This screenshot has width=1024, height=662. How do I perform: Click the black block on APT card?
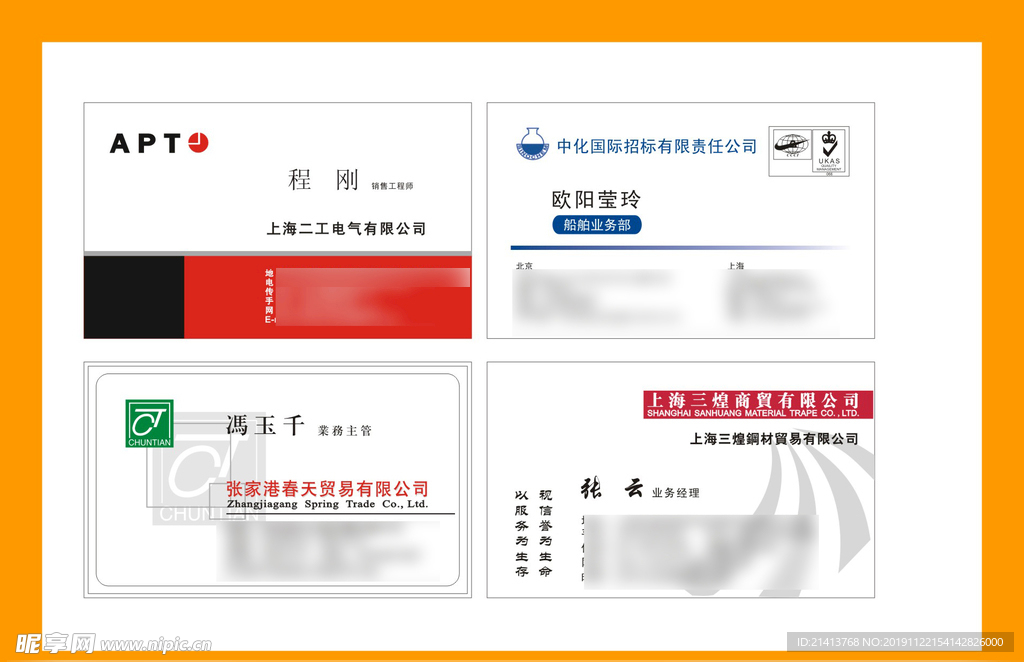134,297
